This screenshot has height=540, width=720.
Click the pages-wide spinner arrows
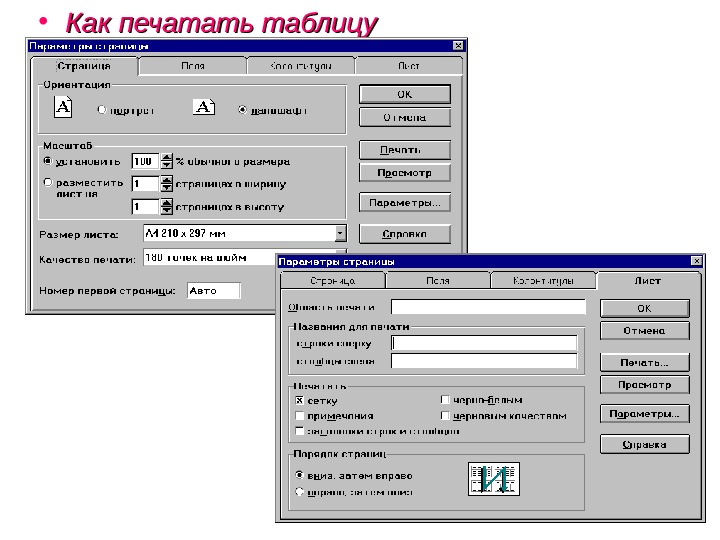click(x=167, y=184)
